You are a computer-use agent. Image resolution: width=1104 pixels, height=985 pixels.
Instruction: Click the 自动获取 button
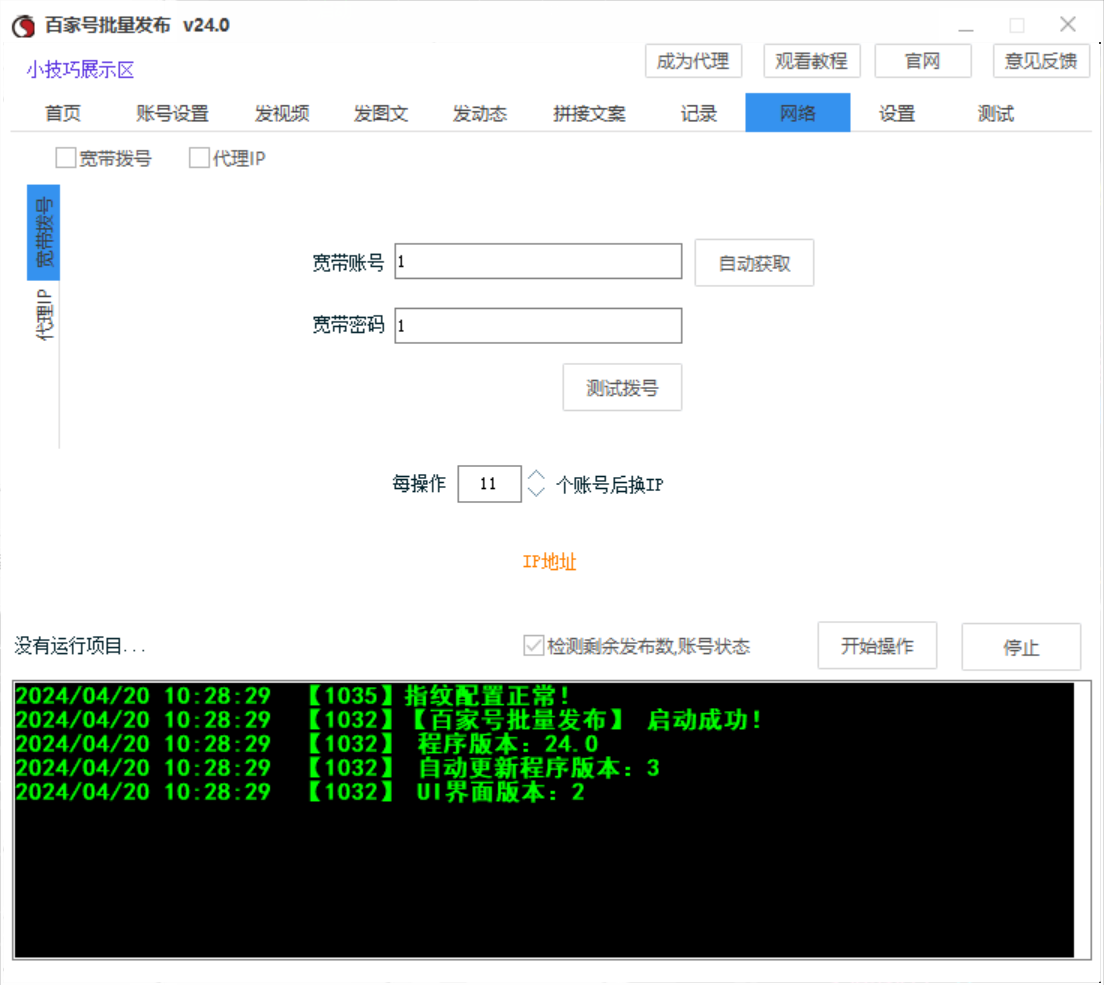[x=754, y=263]
